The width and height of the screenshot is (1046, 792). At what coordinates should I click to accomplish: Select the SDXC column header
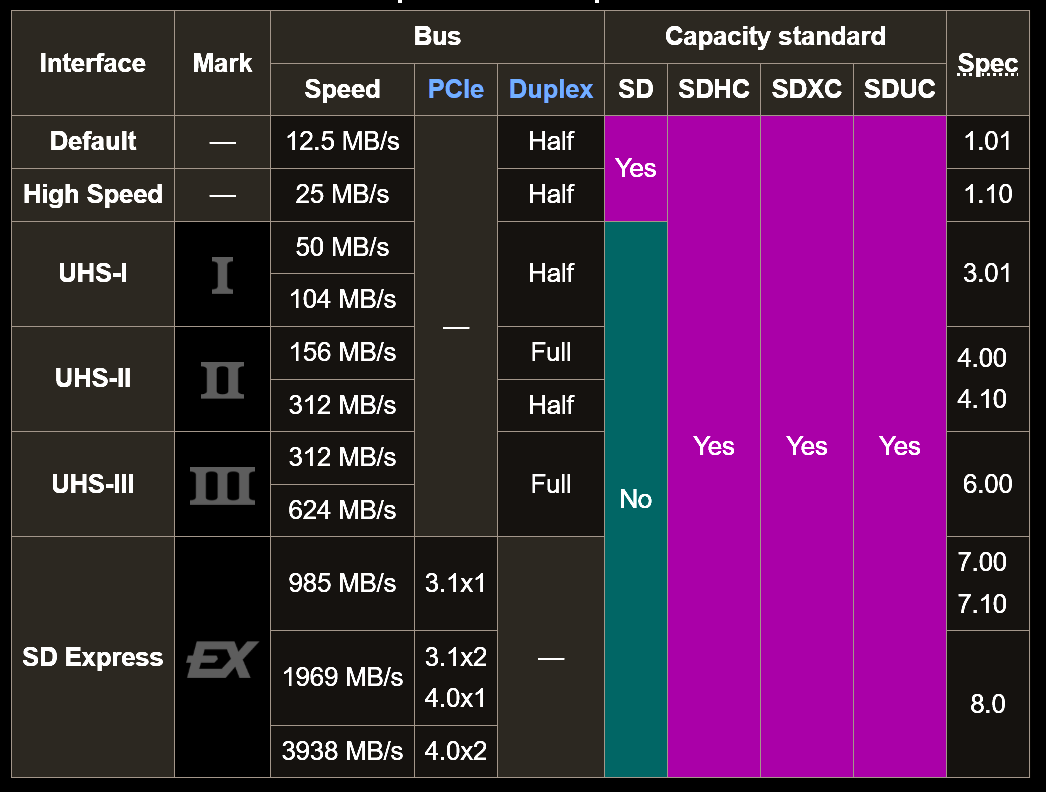tap(807, 89)
